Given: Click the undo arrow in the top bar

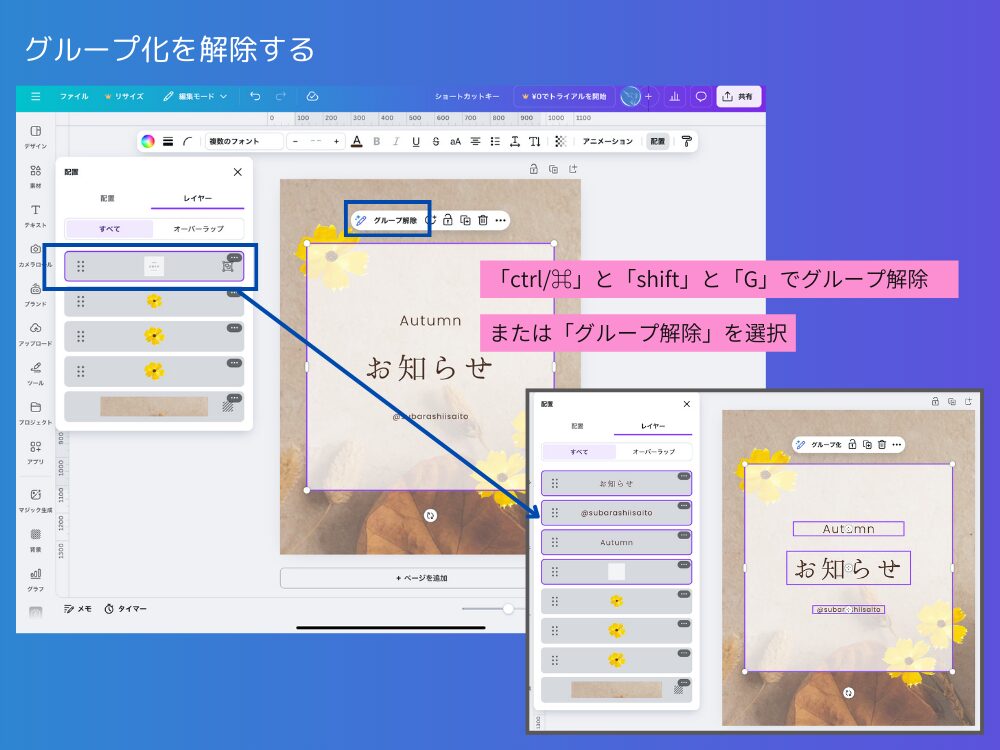Looking at the screenshot, I should pyautogui.click(x=258, y=96).
